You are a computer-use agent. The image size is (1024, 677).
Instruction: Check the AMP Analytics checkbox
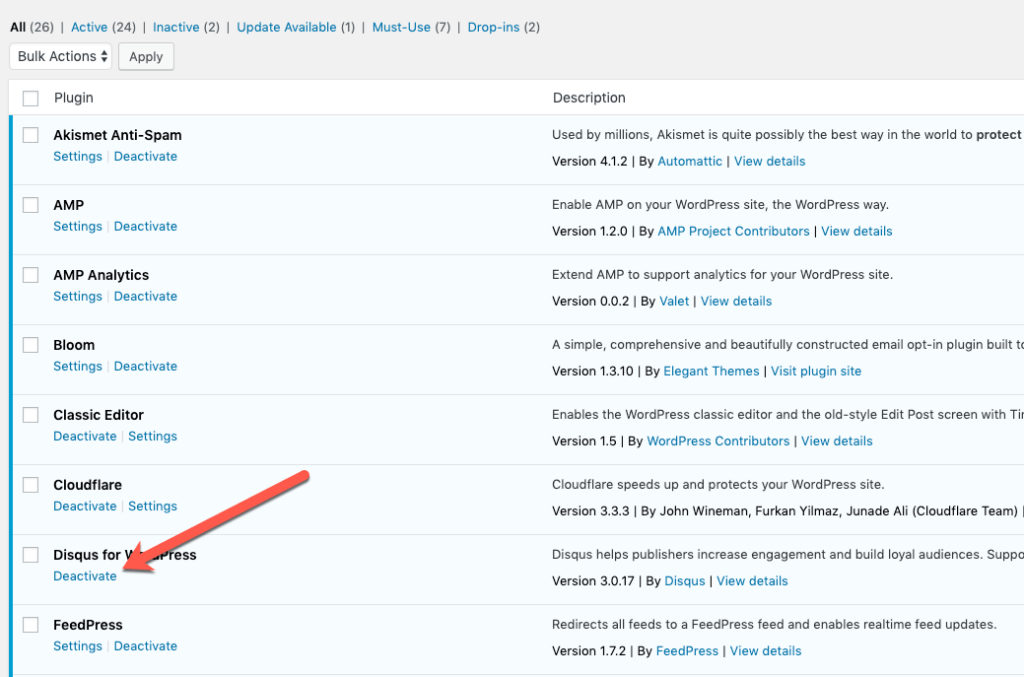click(x=31, y=275)
